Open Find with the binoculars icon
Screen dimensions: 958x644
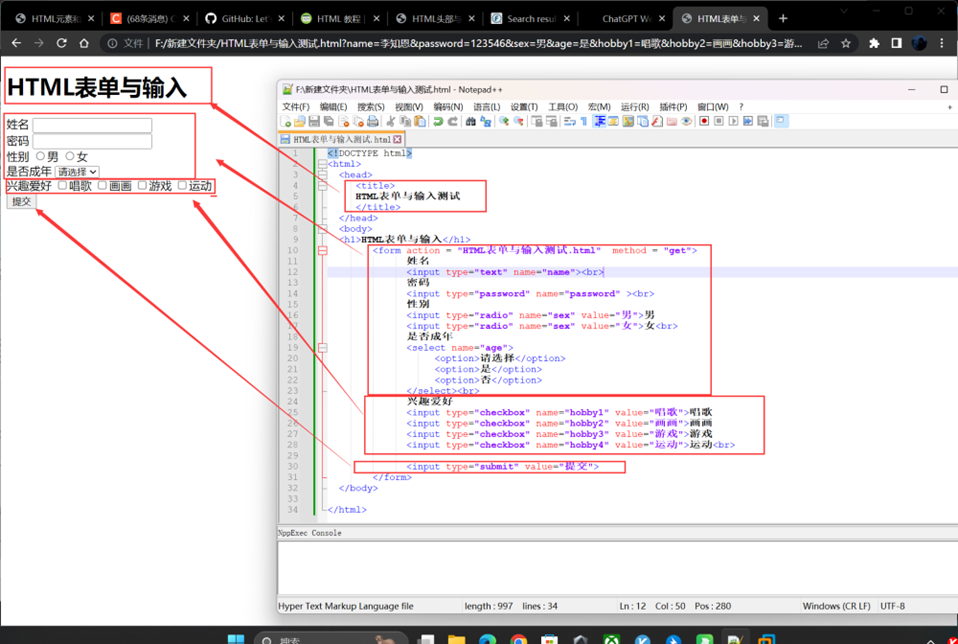click(471, 121)
